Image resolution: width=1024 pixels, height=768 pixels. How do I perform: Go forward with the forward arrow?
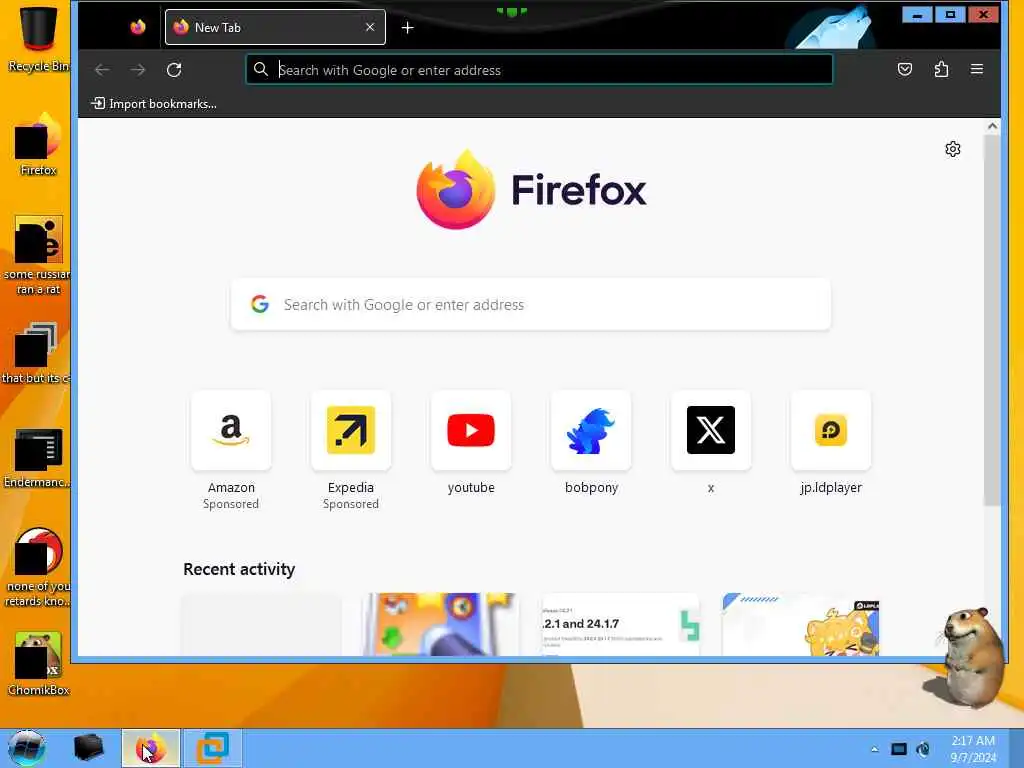click(138, 69)
